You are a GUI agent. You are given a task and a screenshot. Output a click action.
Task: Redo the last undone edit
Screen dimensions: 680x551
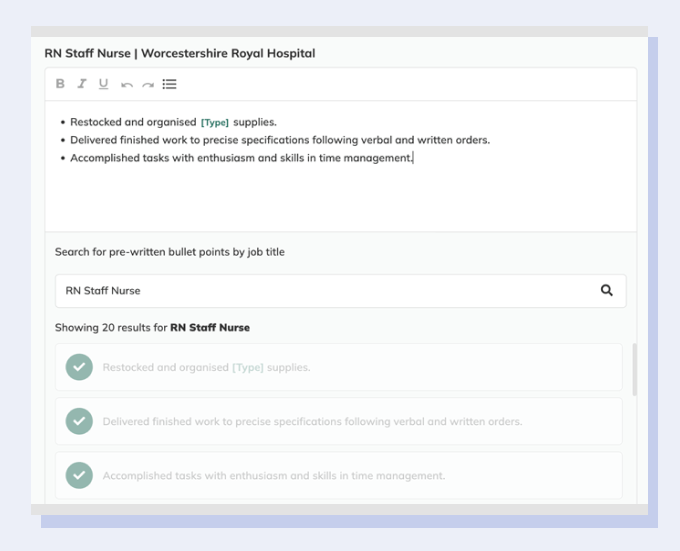(148, 85)
